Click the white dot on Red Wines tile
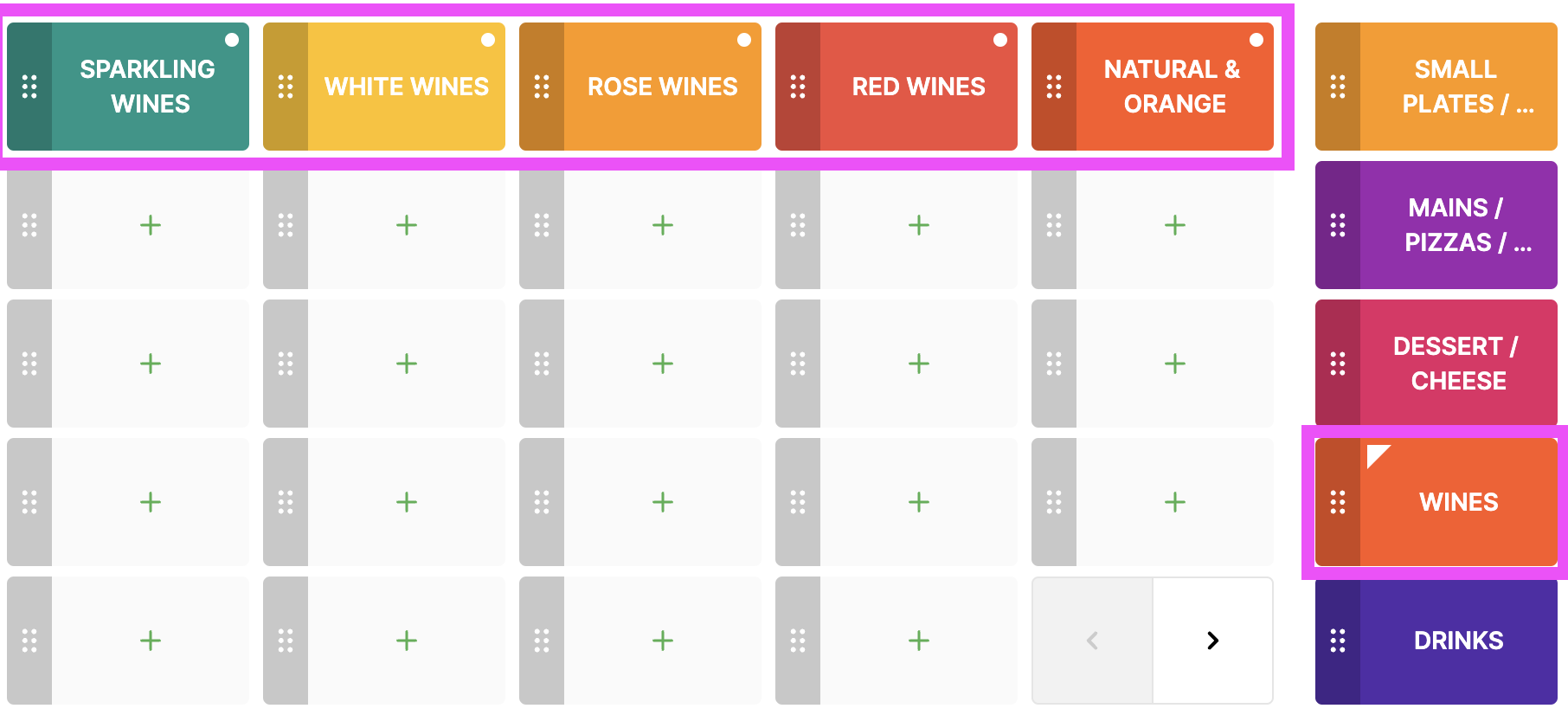Screen dimensions: 1568x715 click(1000, 40)
